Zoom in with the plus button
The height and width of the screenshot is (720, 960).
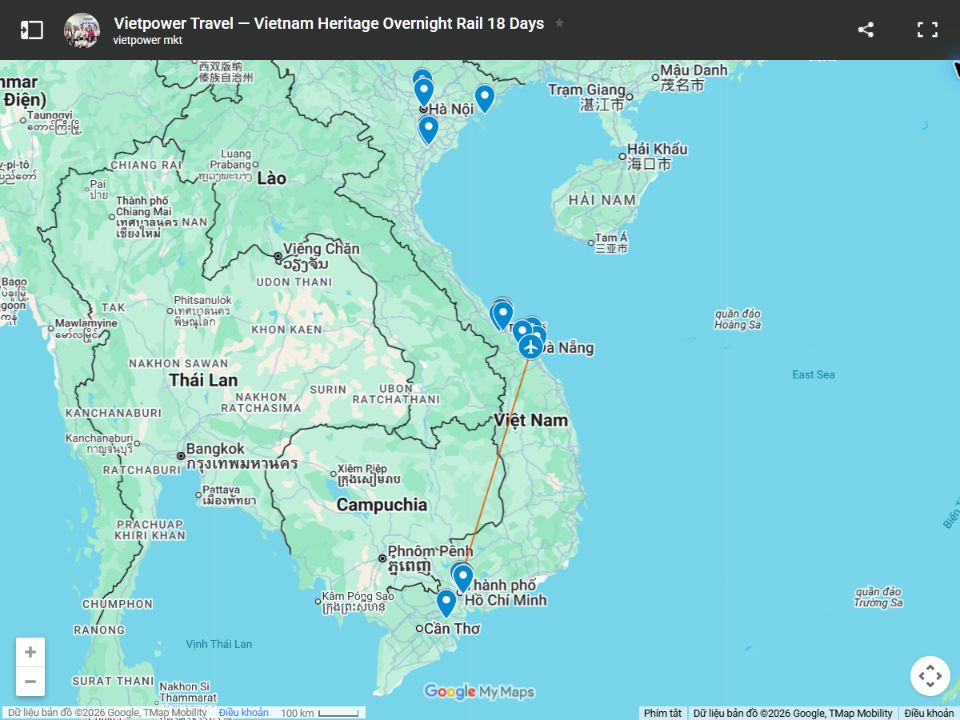[x=30, y=652]
